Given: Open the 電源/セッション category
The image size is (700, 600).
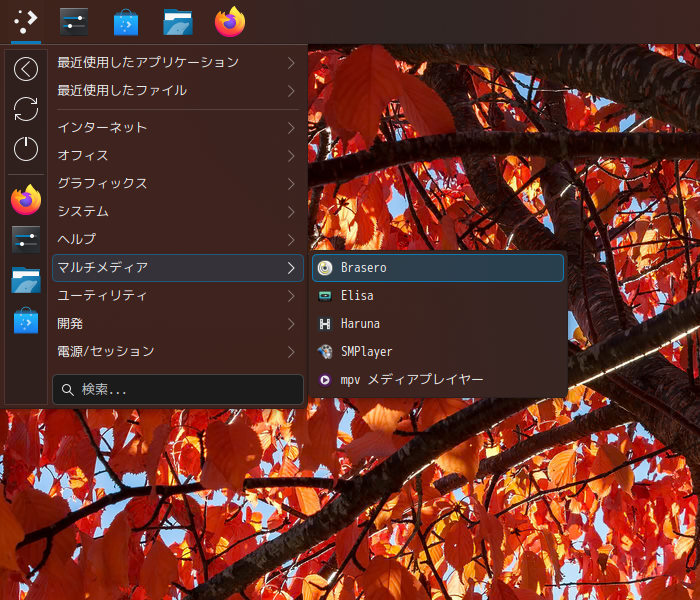Looking at the screenshot, I should coord(178,352).
